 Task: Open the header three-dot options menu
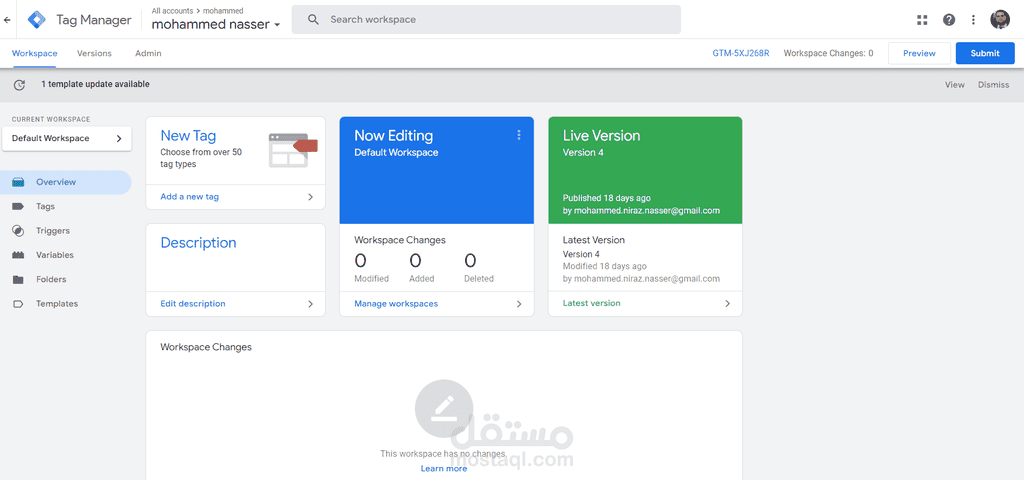[x=974, y=20]
